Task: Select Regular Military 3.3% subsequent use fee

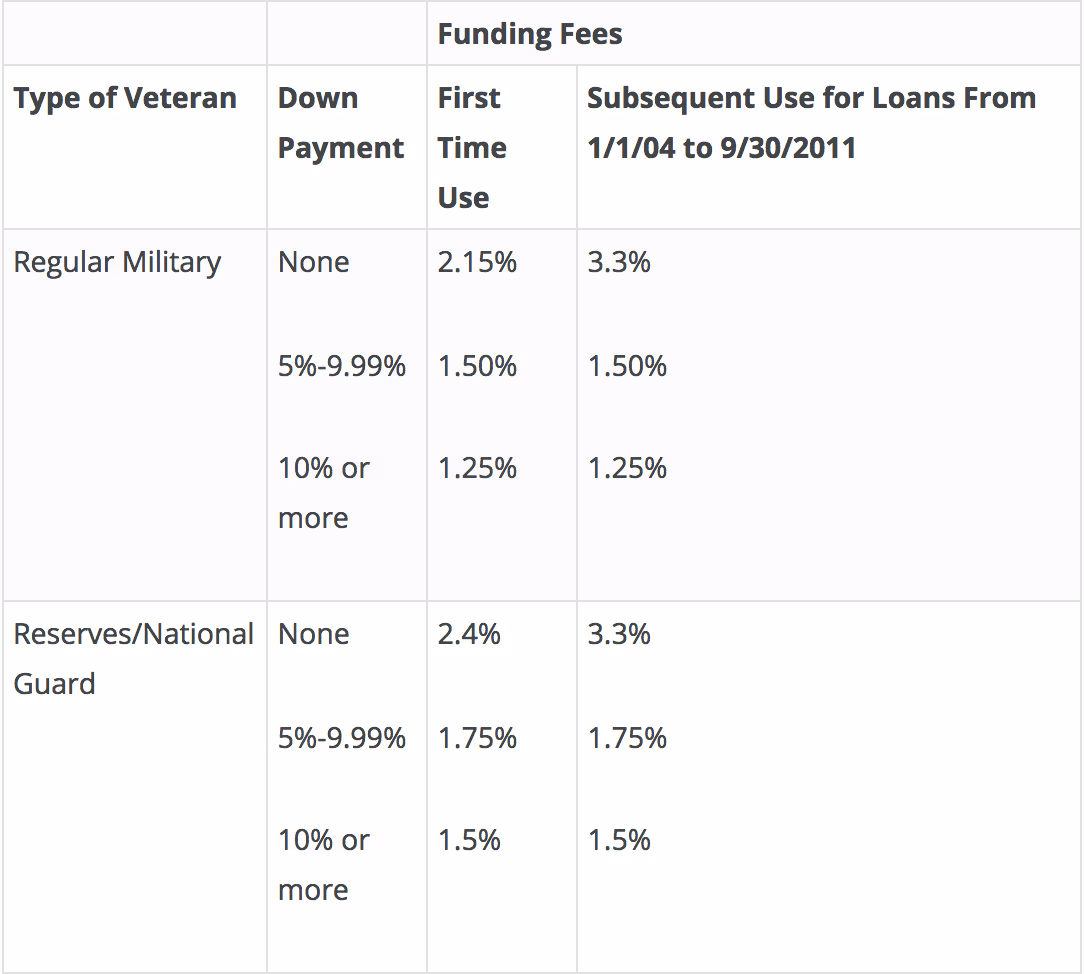Action: pos(619,263)
